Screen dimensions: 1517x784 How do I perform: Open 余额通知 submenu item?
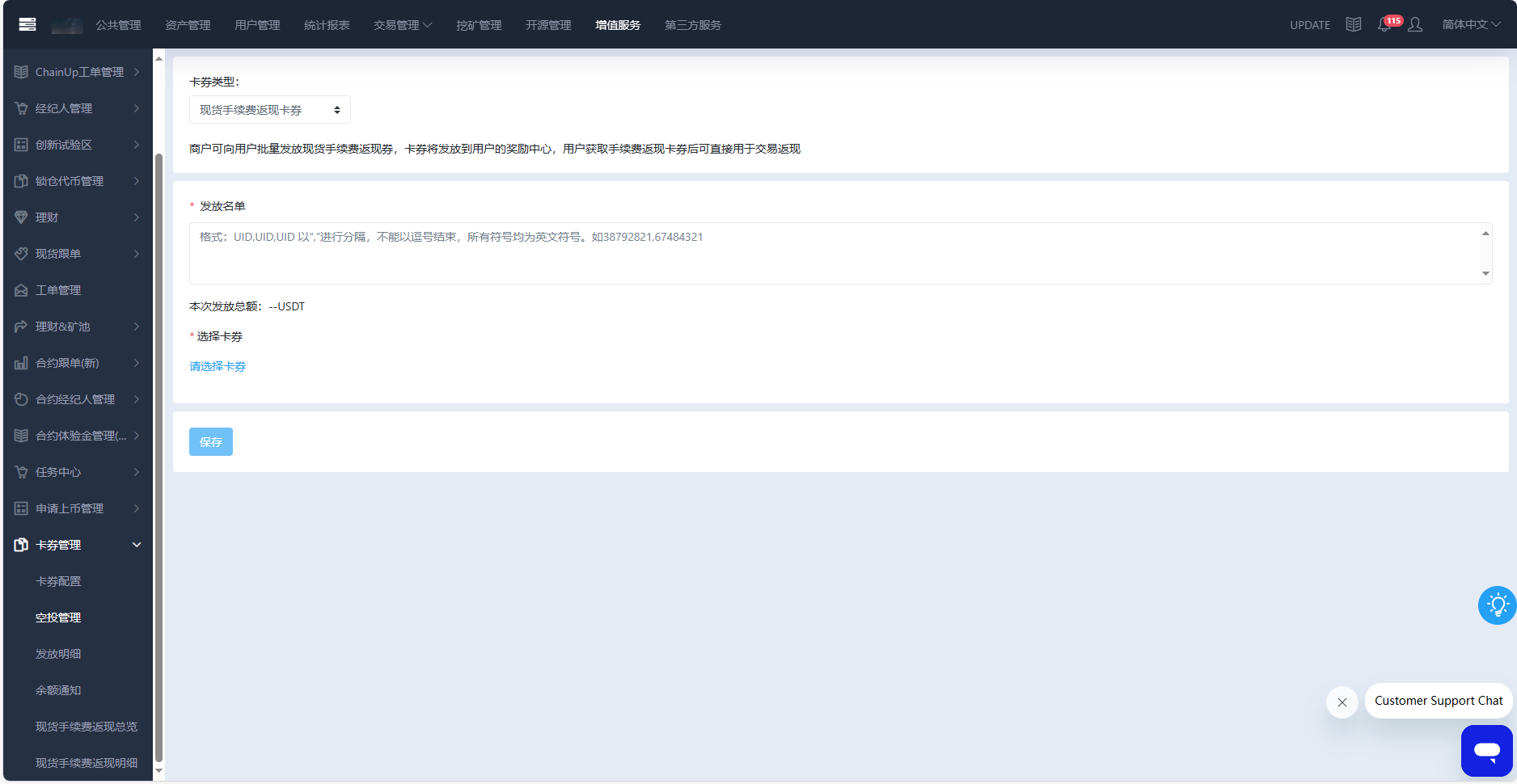click(58, 690)
